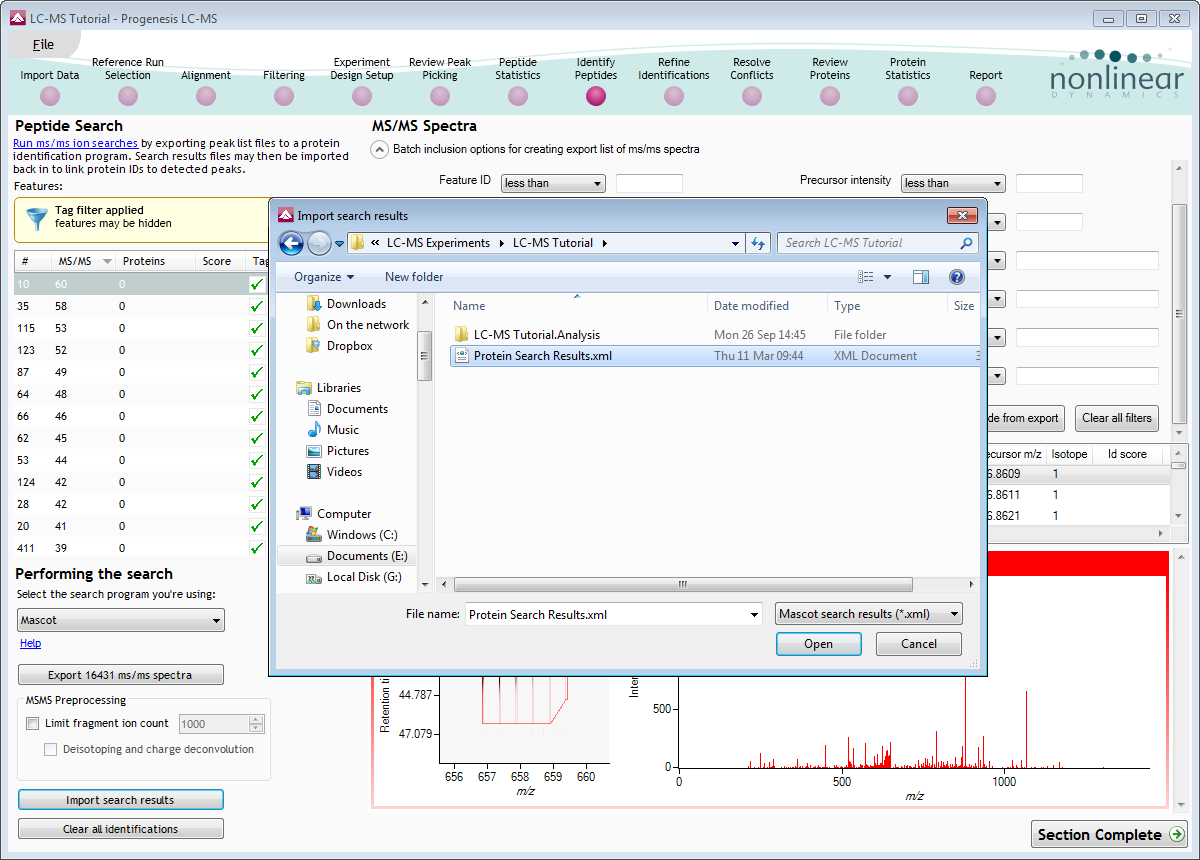
Task: Click the tag filter funnel icon
Action: point(36,218)
